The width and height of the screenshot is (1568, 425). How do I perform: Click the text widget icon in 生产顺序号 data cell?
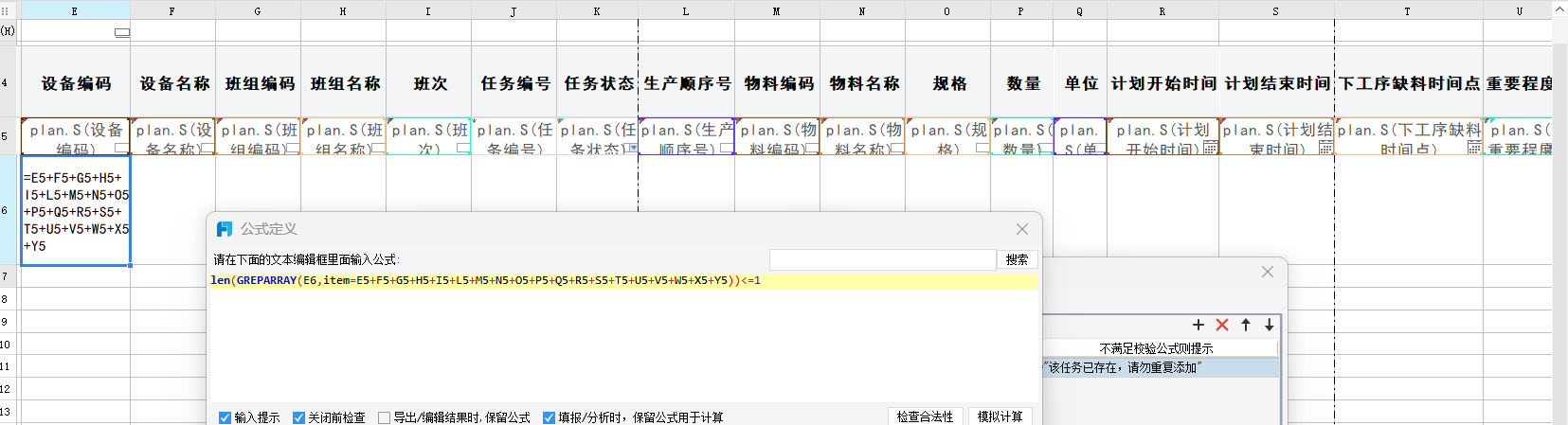[726, 149]
